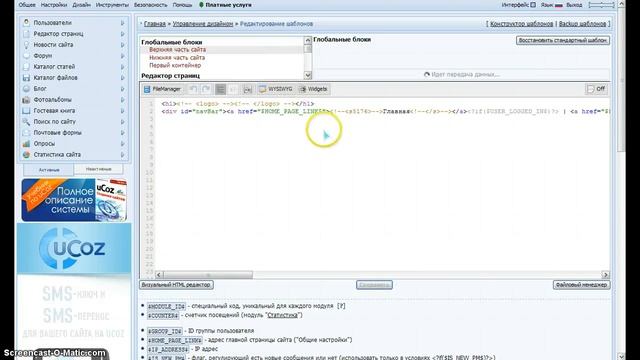Select Нижняя часть сайта template
The image size is (640, 360).
tap(177, 58)
